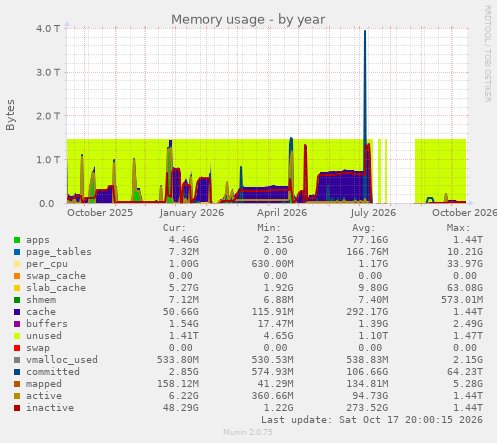The width and height of the screenshot is (497, 443).
Task: Select the 'apps' legend label
Action: pos(38,240)
